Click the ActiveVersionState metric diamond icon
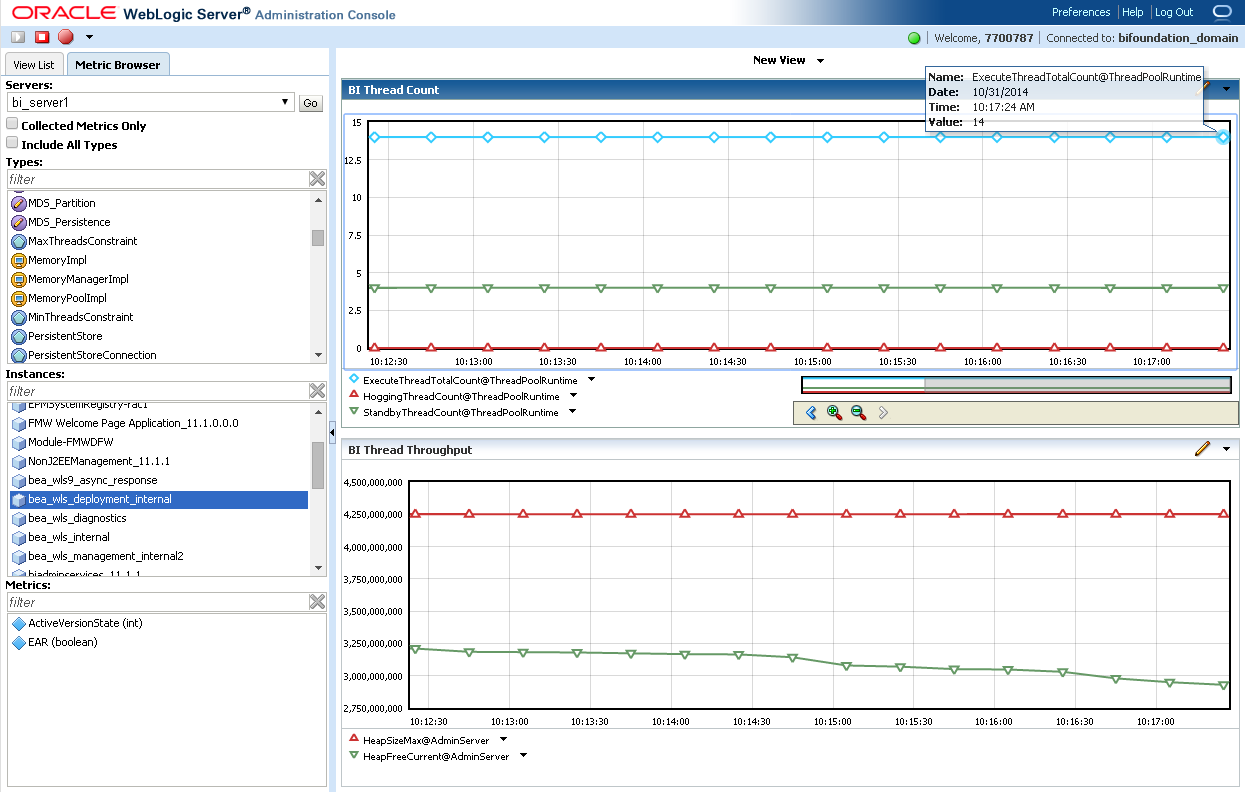The width and height of the screenshot is (1245, 792). tap(18, 623)
